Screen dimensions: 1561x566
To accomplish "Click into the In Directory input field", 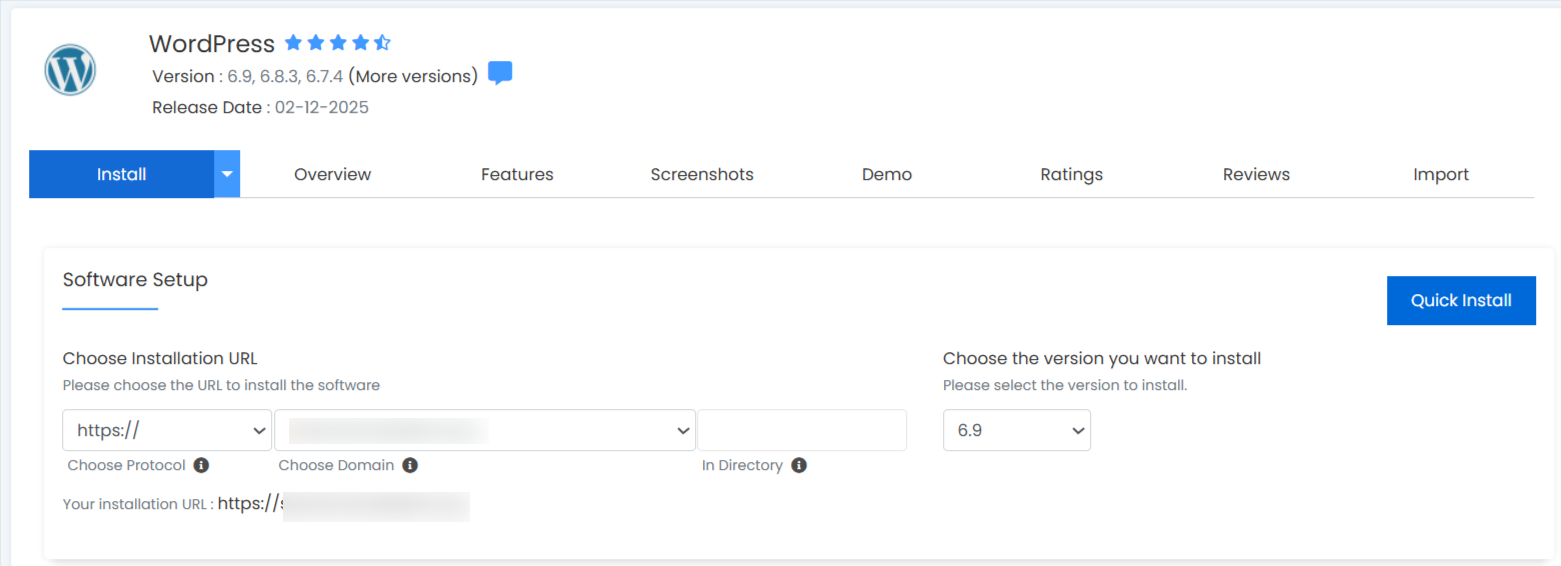I will (802, 430).
